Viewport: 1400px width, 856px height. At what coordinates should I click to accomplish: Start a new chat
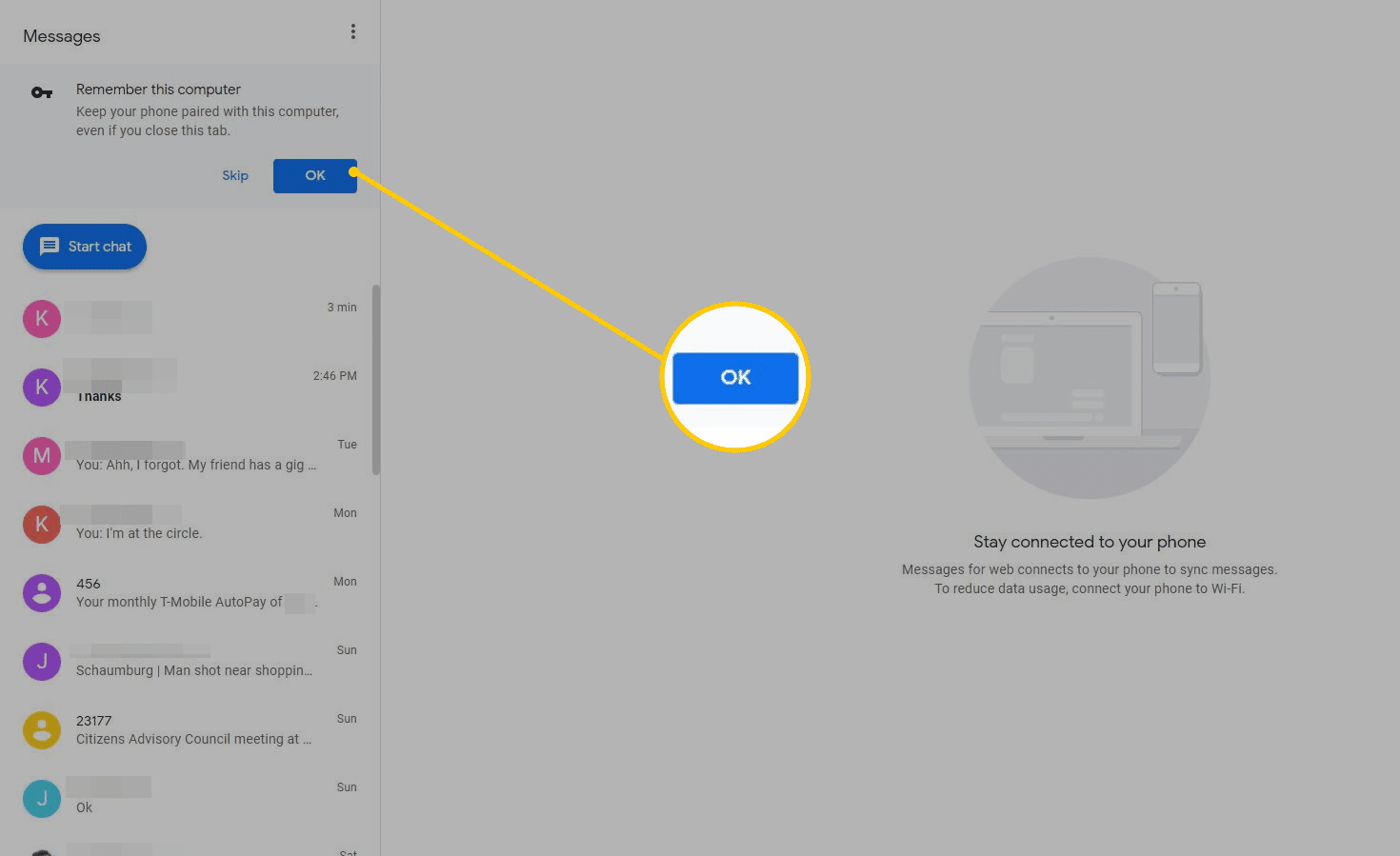pyautogui.click(x=85, y=247)
